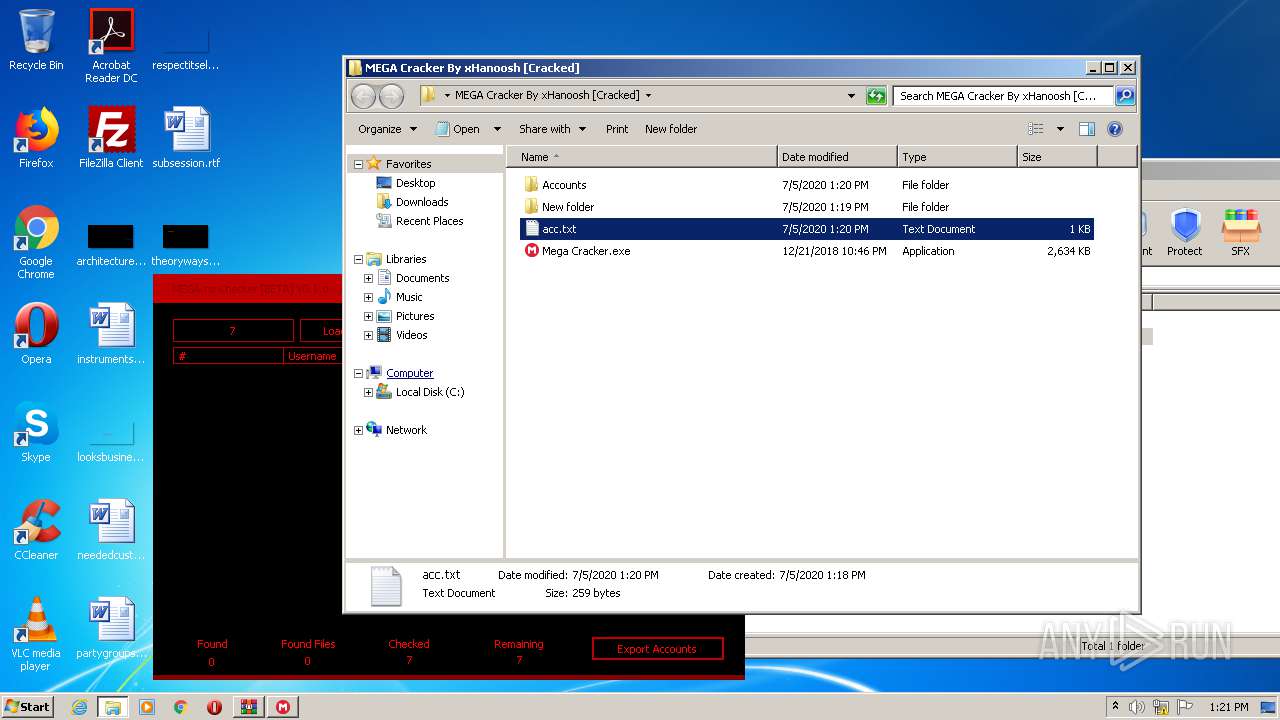Image resolution: width=1280 pixels, height=720 pixels.
Task: Click the volume speaker tray icon
Action: 1137,707
